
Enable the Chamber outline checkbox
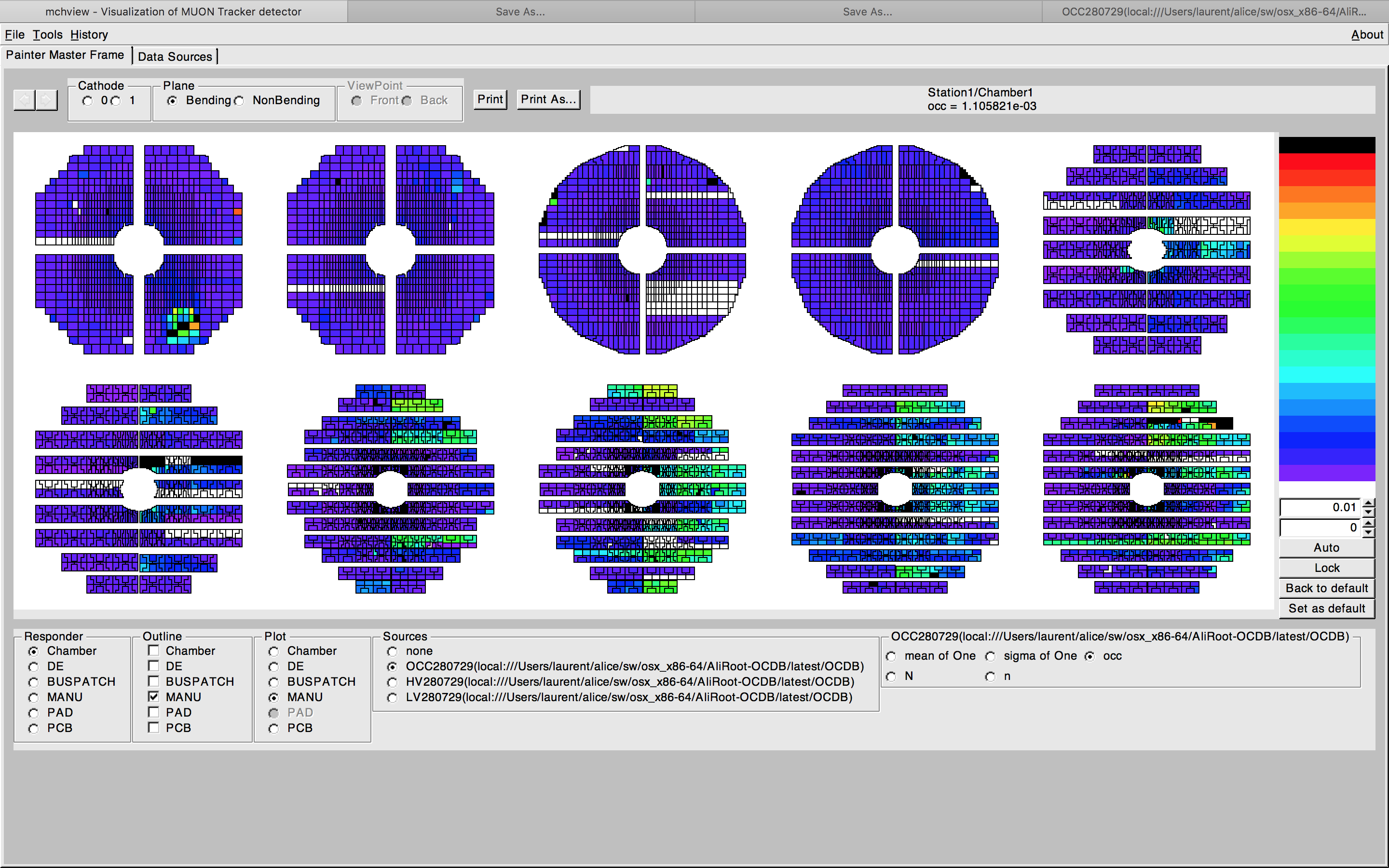click(x=153, y=651)
